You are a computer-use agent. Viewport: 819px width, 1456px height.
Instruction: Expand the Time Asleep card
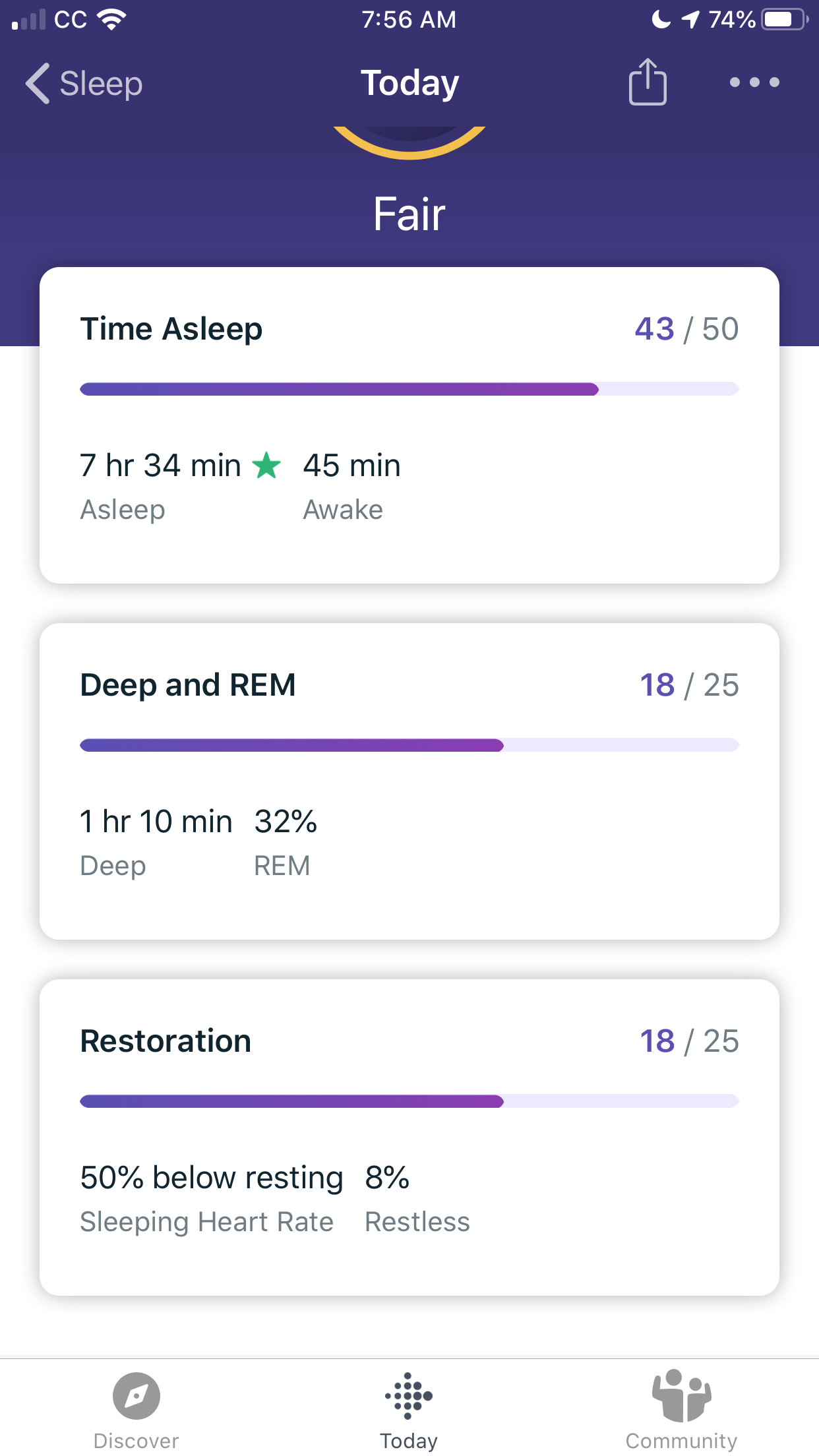pos(409,422)
